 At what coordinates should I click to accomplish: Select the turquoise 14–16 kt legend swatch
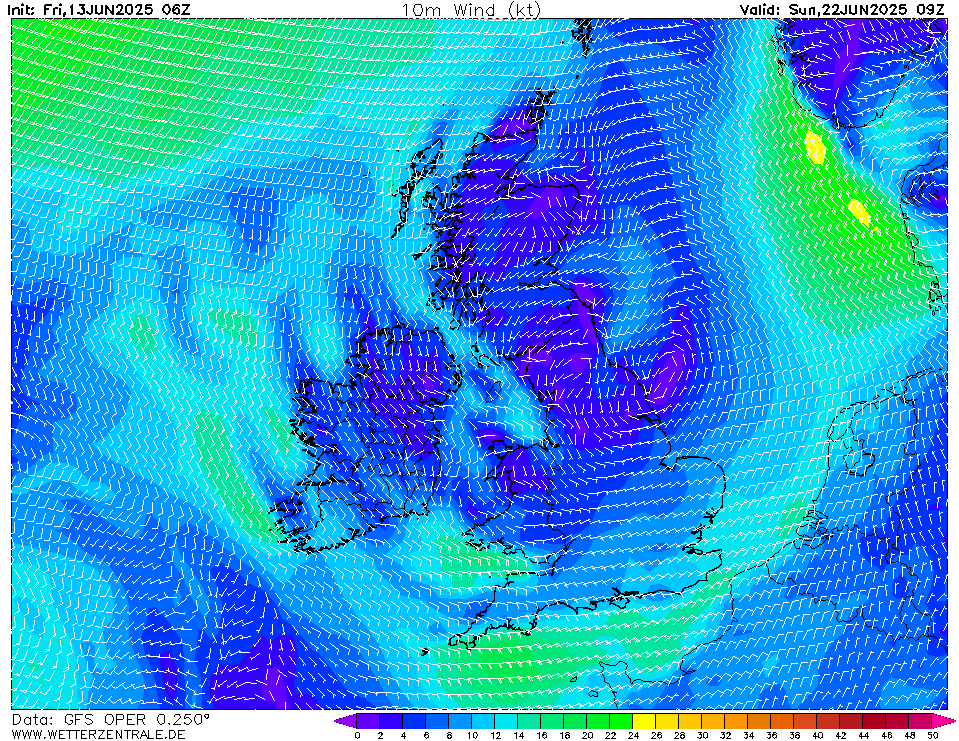click(529, 721)
